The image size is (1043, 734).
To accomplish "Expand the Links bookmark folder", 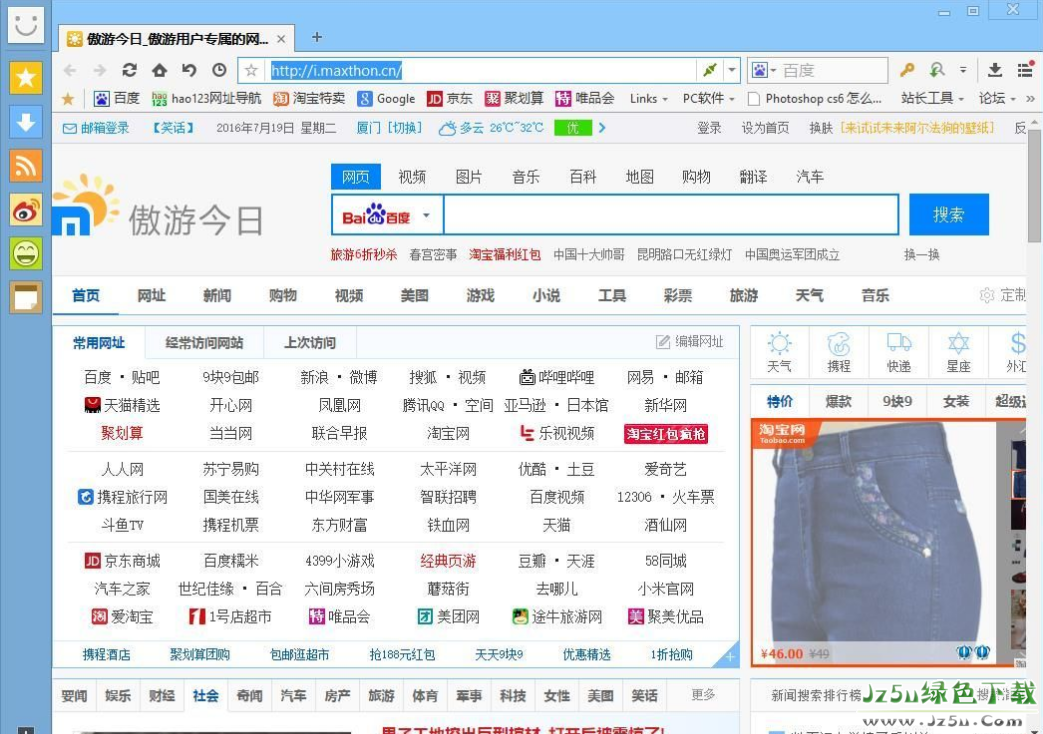I will (649, 99).
